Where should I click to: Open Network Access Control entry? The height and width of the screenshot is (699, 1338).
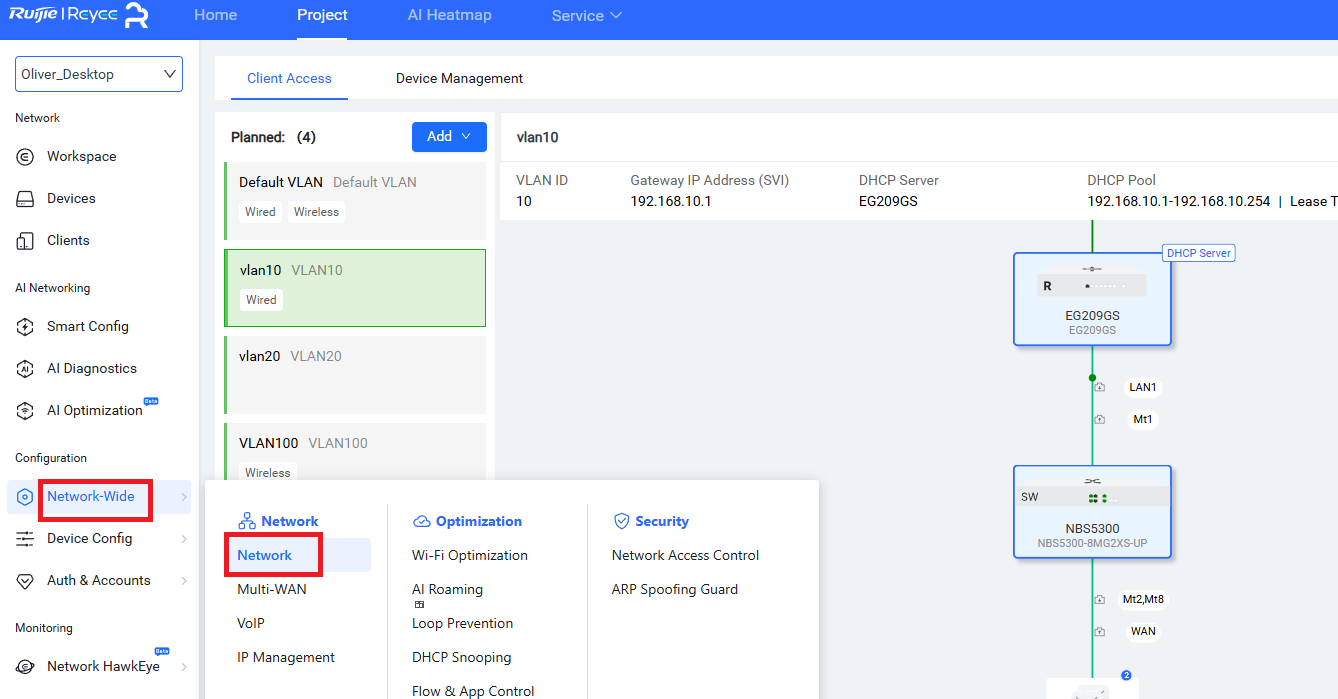point(685,555)
